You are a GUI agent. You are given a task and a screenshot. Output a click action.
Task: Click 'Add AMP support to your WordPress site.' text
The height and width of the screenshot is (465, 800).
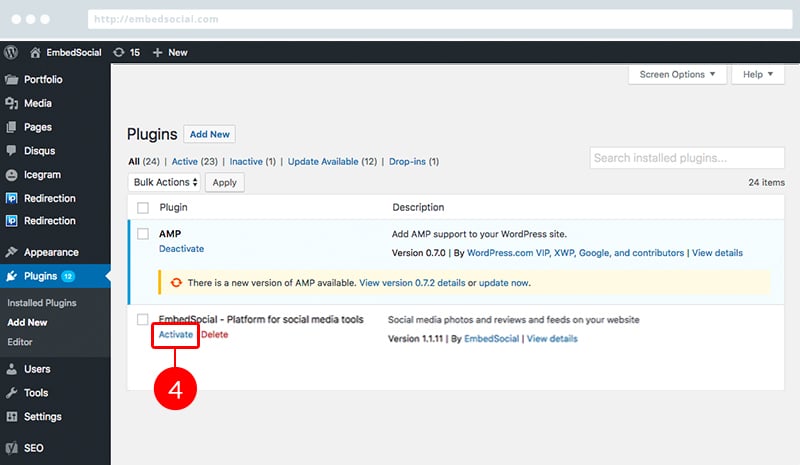(x=479, y=234)
